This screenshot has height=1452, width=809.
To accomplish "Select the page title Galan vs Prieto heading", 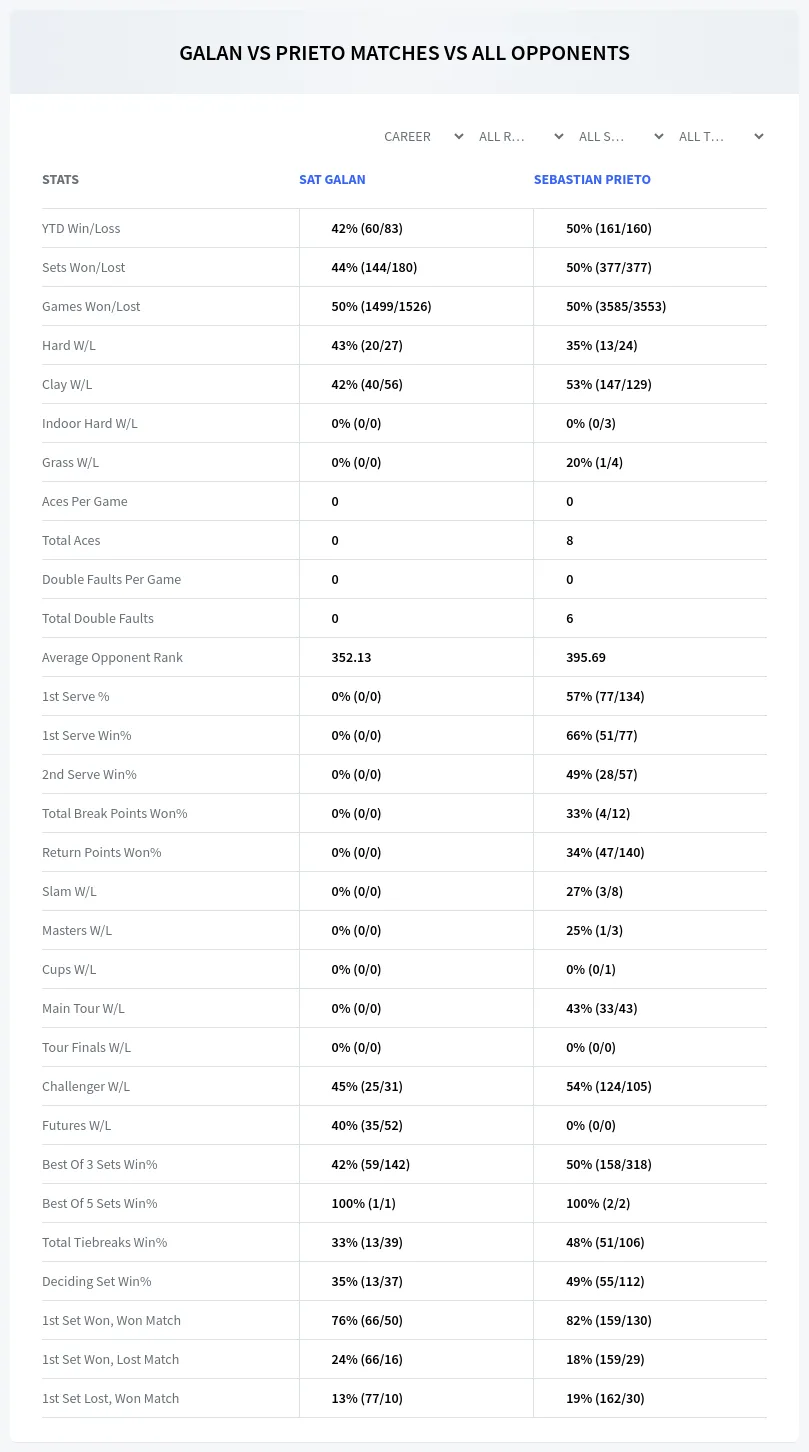I will tap(404, 53).
